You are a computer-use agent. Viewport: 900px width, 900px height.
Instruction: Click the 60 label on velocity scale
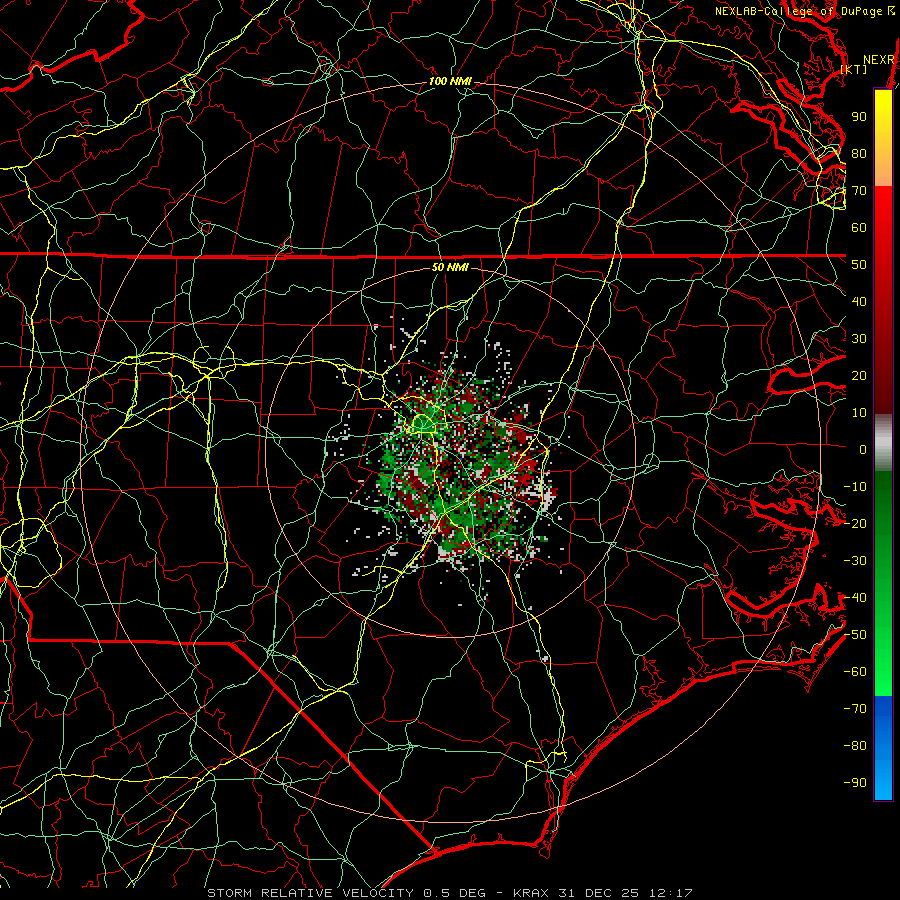coord(859,227)
